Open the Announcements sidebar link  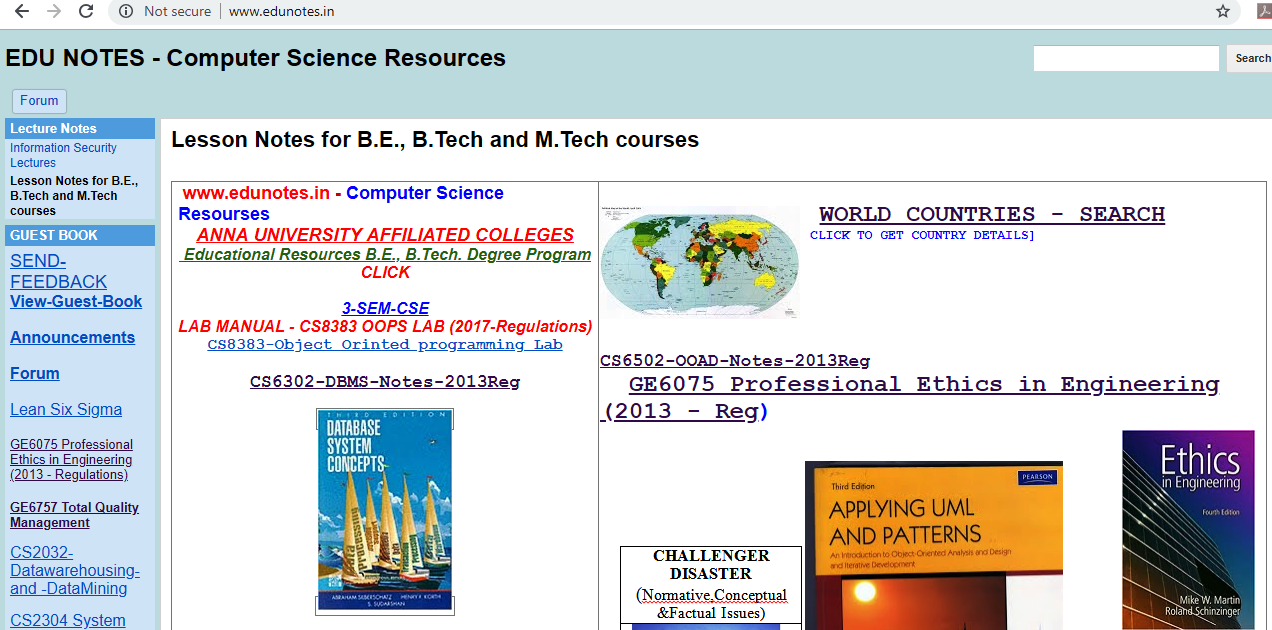coord(72,337)
